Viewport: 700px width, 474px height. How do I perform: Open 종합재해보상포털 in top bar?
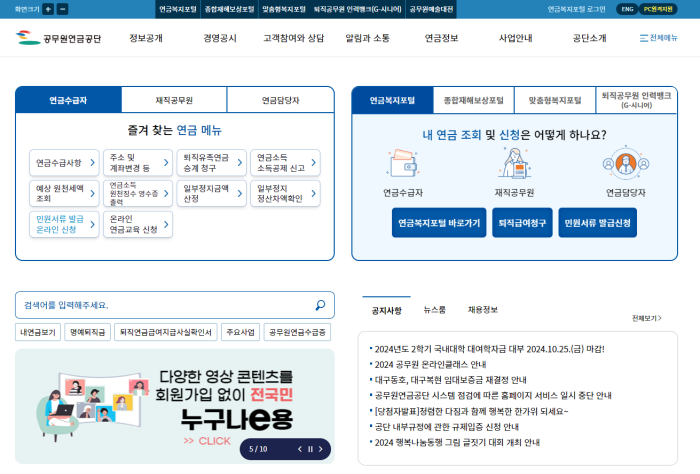coord(229,9)
